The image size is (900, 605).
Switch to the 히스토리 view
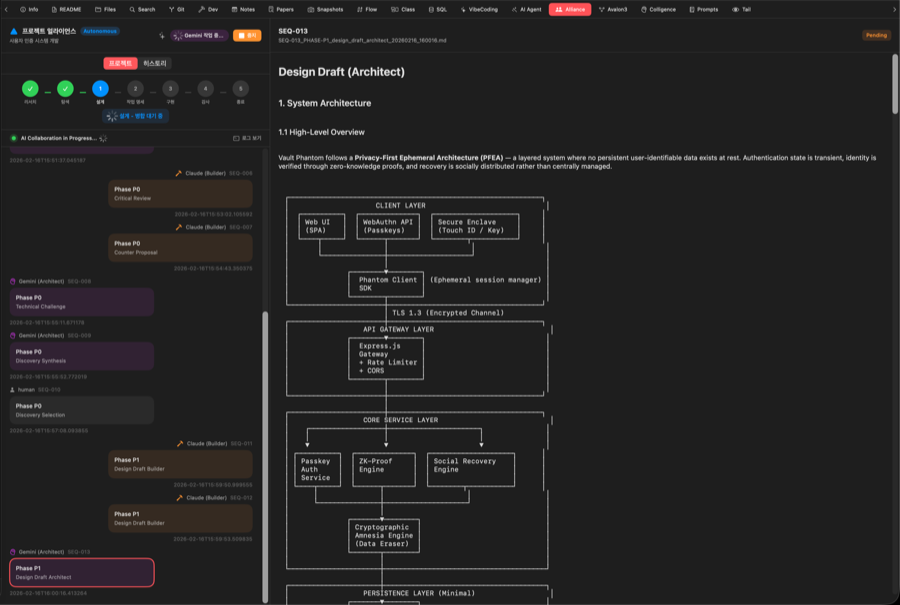tap(156, 63)
